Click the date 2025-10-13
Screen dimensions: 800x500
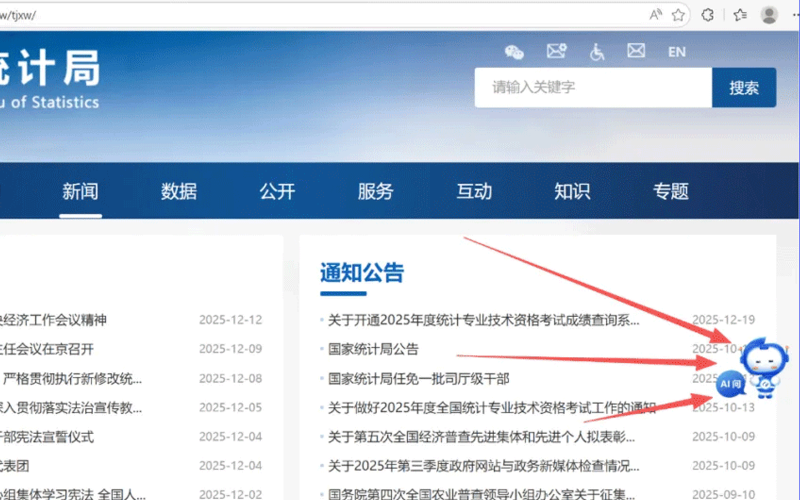coord(723,408)
